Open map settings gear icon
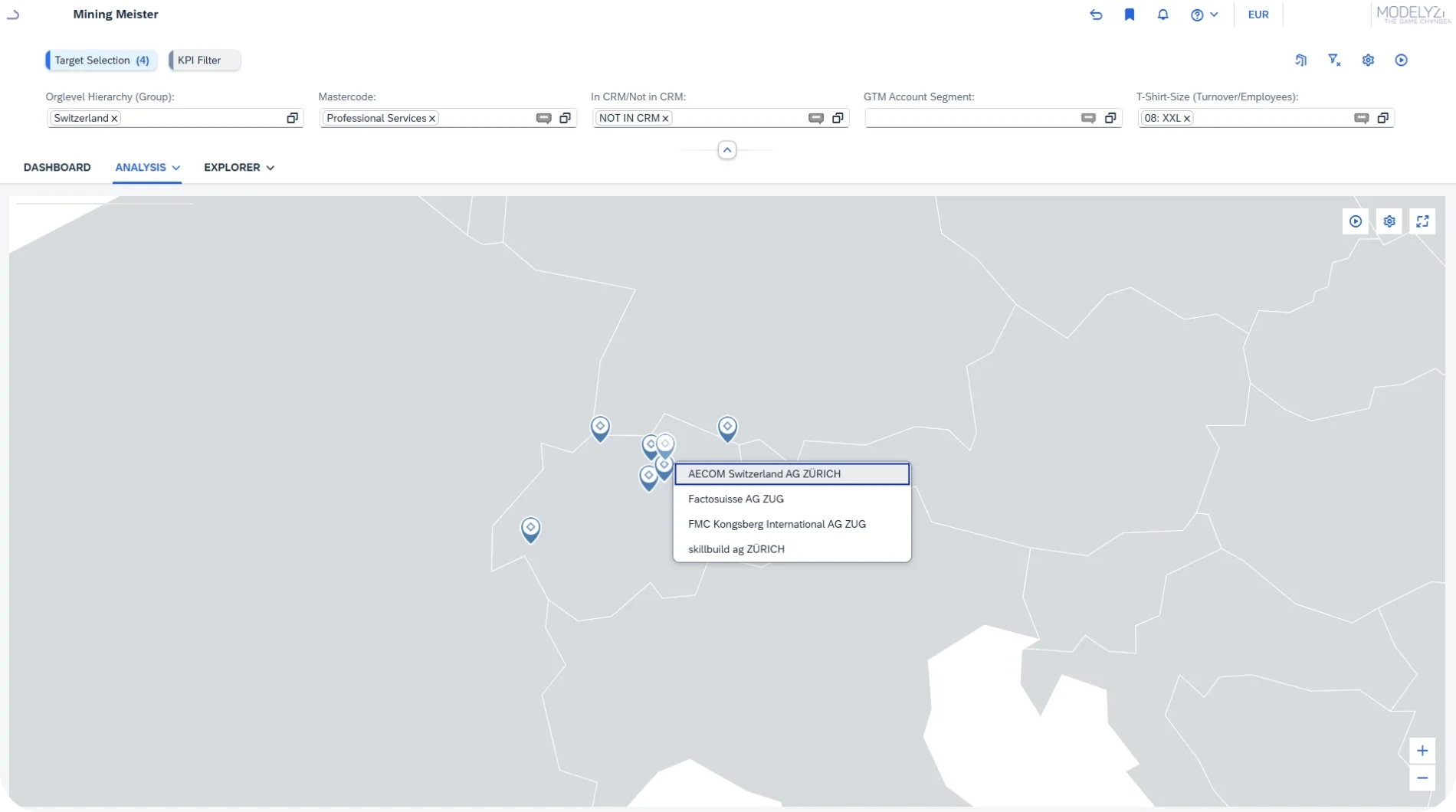1456x812 pixels. (x=1389, y=221)
